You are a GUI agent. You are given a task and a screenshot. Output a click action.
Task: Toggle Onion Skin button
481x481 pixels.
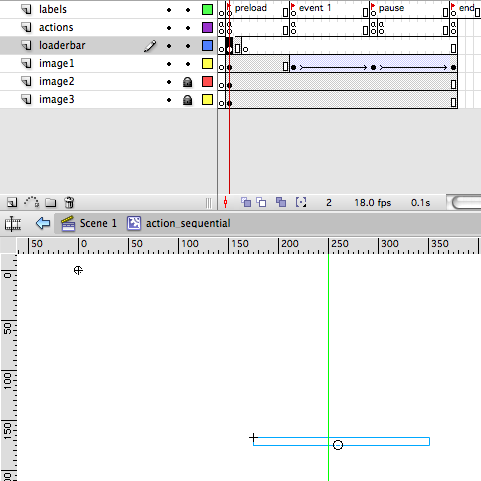click(x=246, y=202)
